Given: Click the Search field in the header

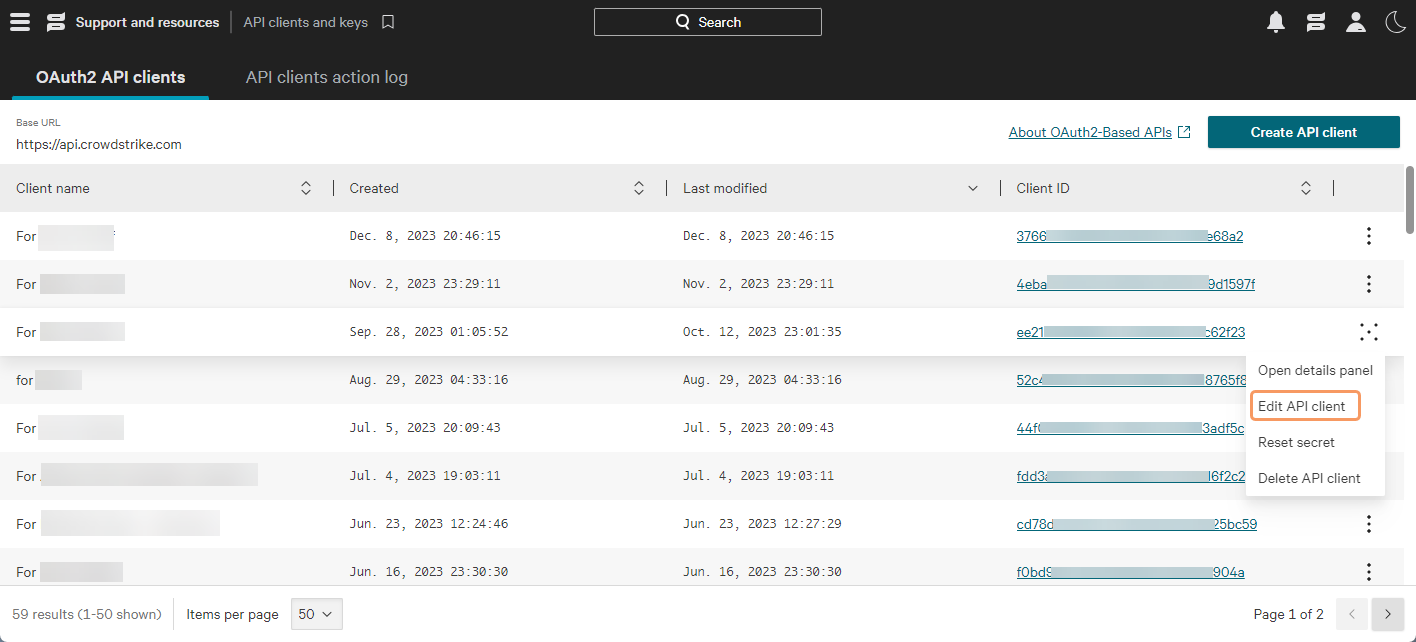Looking at the screenshot, I should tap(708, 22).
